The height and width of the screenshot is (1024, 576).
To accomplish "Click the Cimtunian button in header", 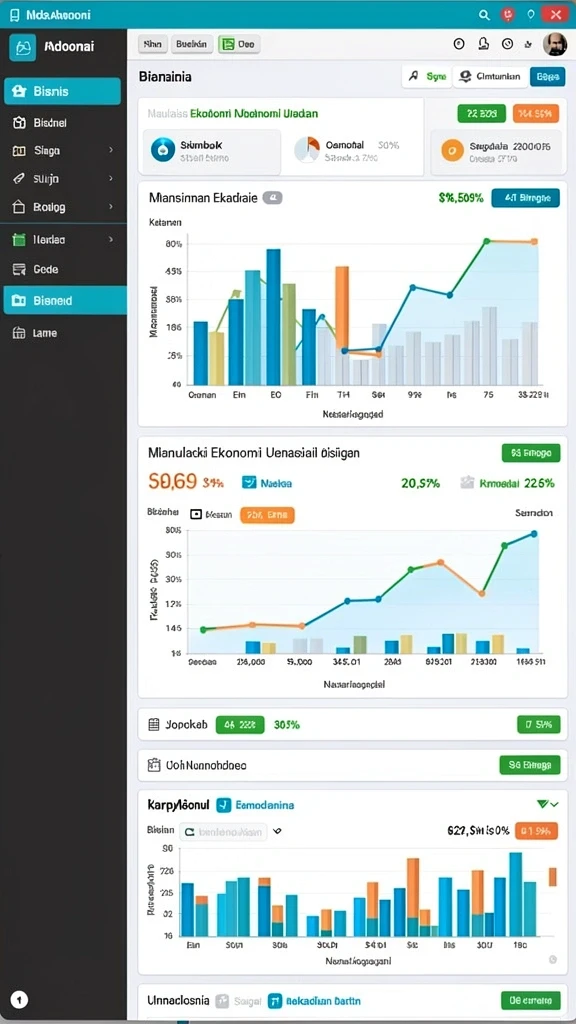I will click(x=490, y=76).
